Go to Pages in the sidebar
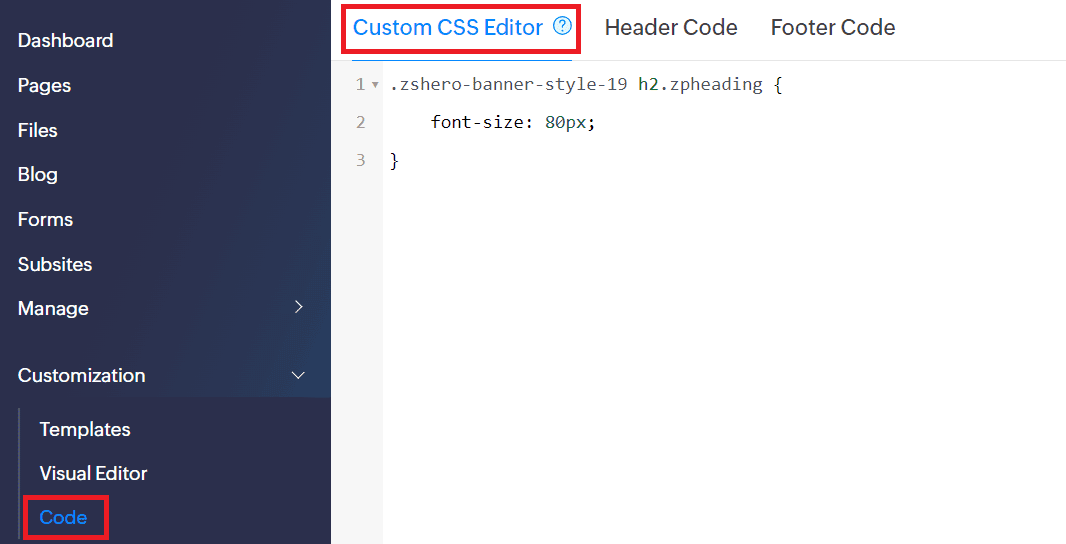The width and height of the screenshot is (1066, 544). pos(44,85)
